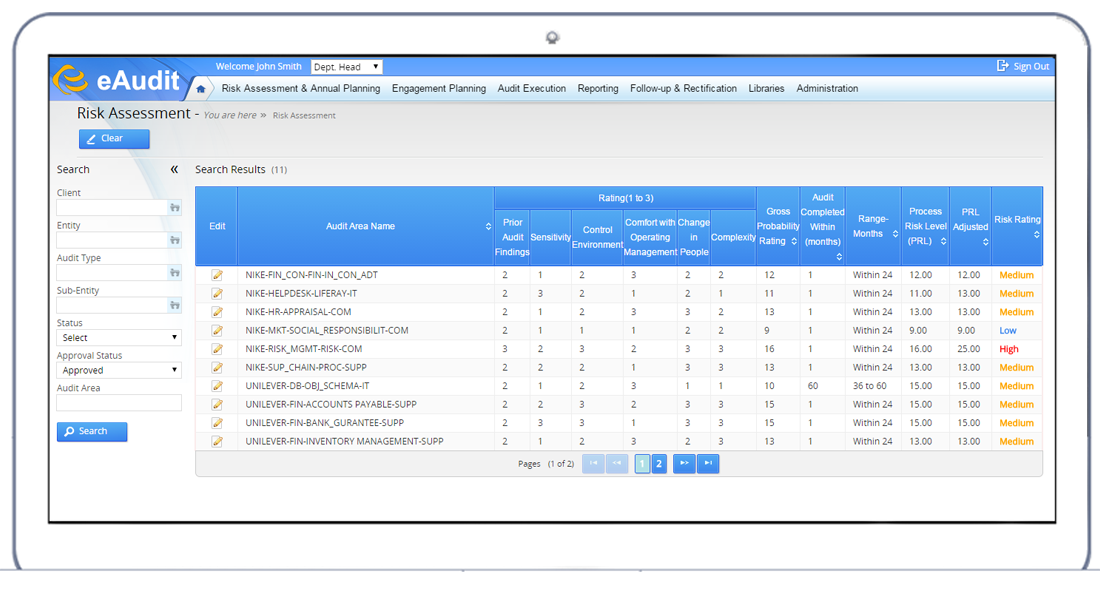
Task: Click the Home icon in navigation bar
Action: click(x=201, y=89)
